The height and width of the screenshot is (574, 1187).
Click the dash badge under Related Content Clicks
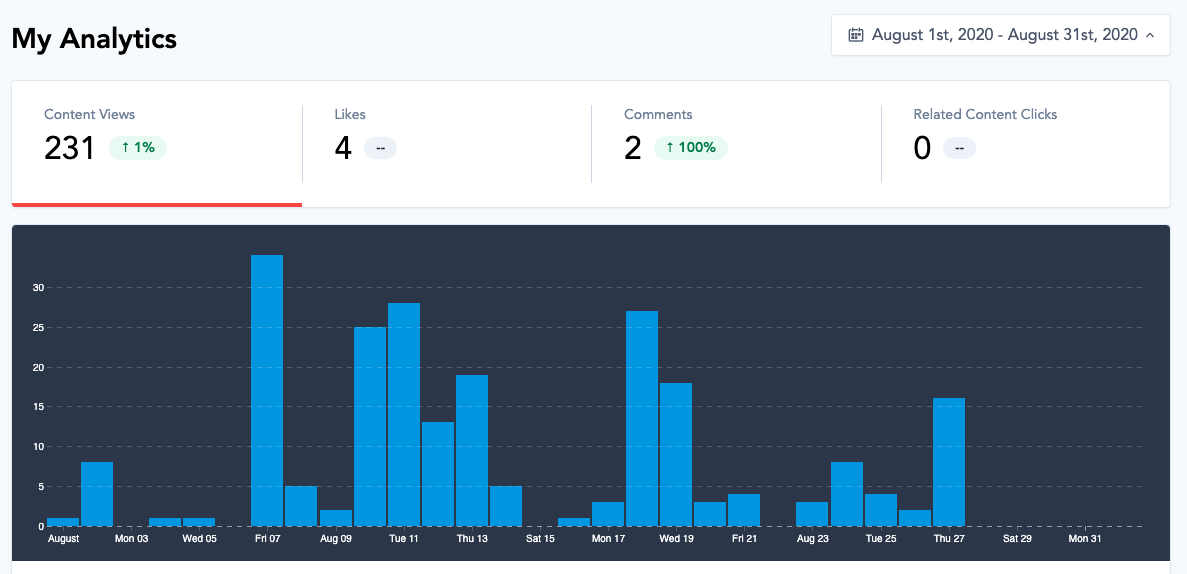tap(959, 148)
